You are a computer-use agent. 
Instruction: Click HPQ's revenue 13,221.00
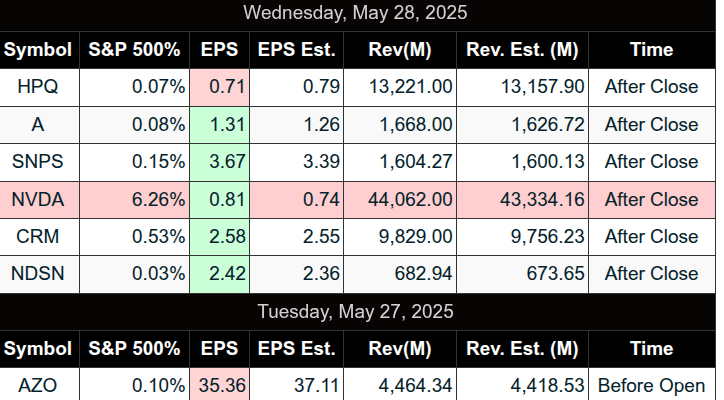tap(400, 87)
